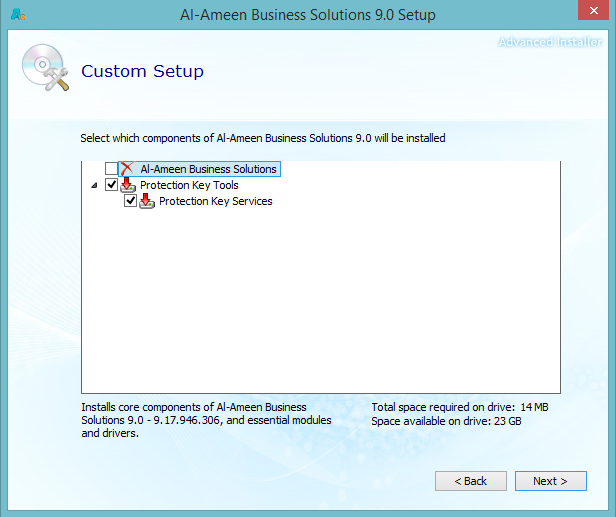The image size is (616, 517).
Task: Collapse the Protection Key Tools tree node
Action: coord(95,185)
